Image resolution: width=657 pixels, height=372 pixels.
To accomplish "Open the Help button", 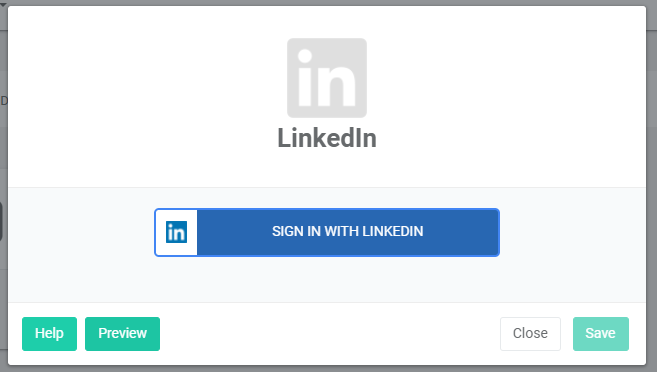I will 49,334.
